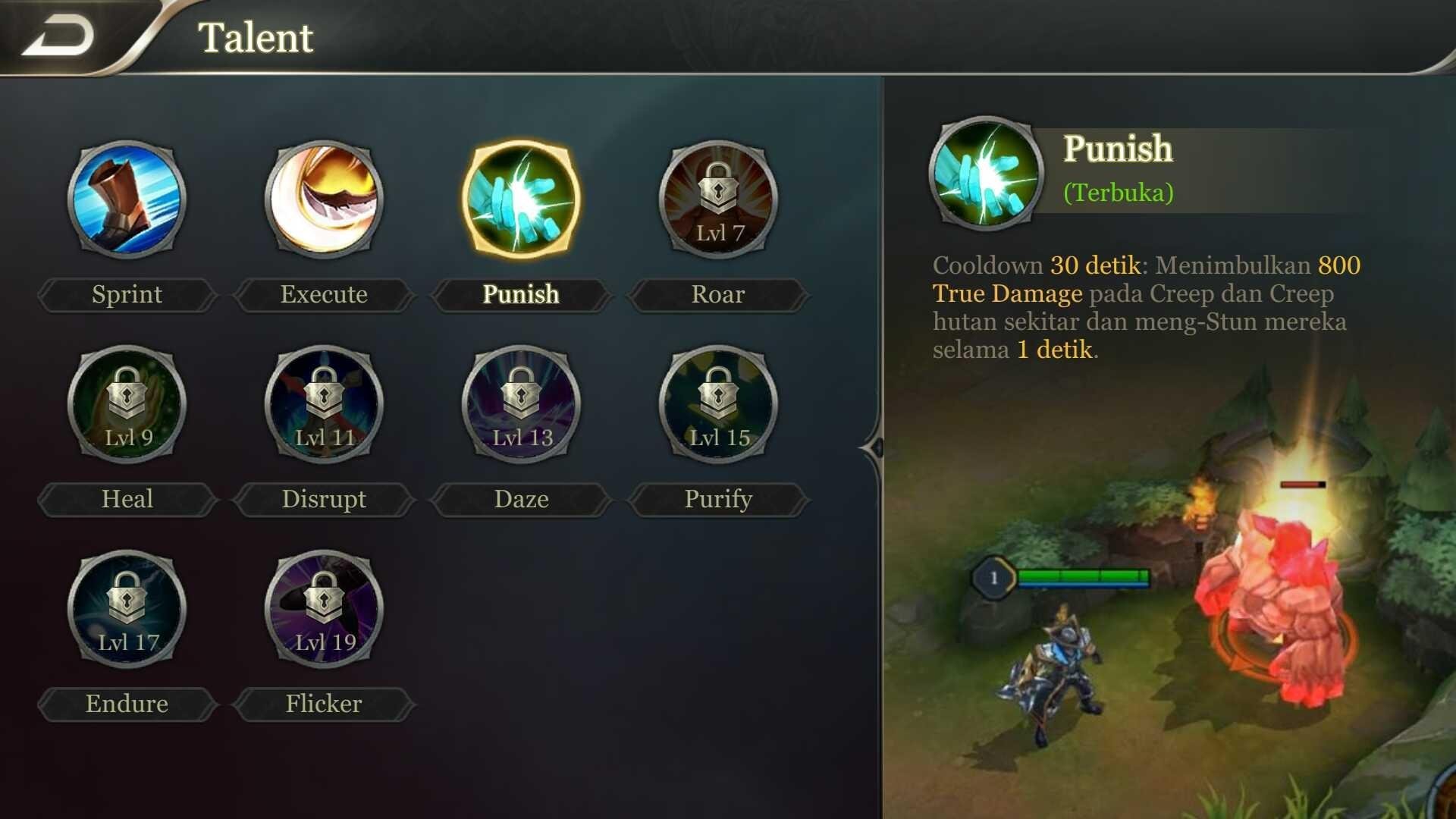Viewport: 1456px width, 819px height.
Task: Select the locked Flicker talent icon
Action: pyautogui.click(x=324, y=609)
